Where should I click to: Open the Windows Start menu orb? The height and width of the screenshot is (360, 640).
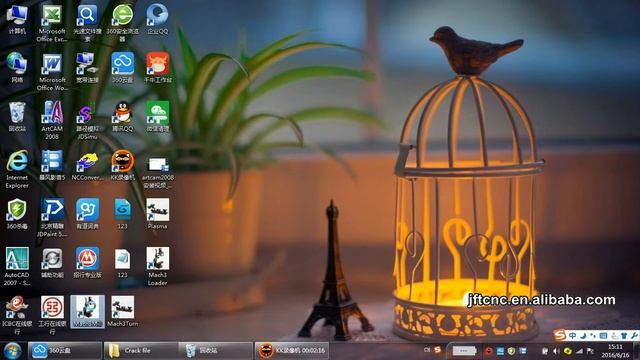pos(12,351)
